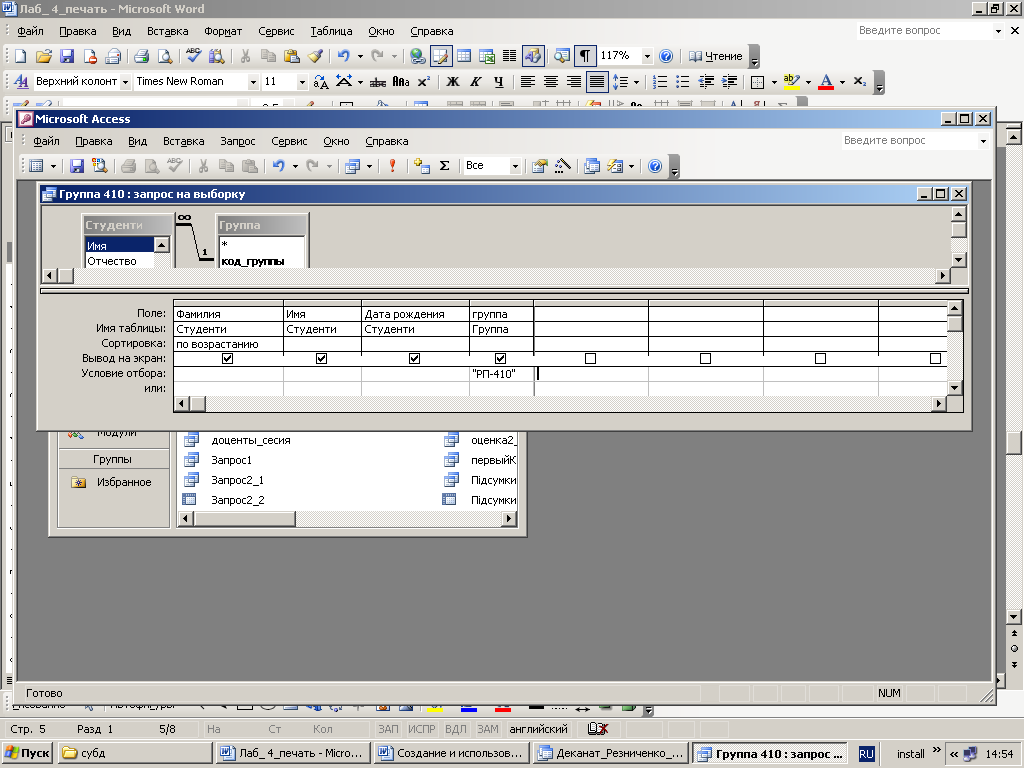Click the Запрос1 query icon
The image size is (1024, 768).
(191, 460)
